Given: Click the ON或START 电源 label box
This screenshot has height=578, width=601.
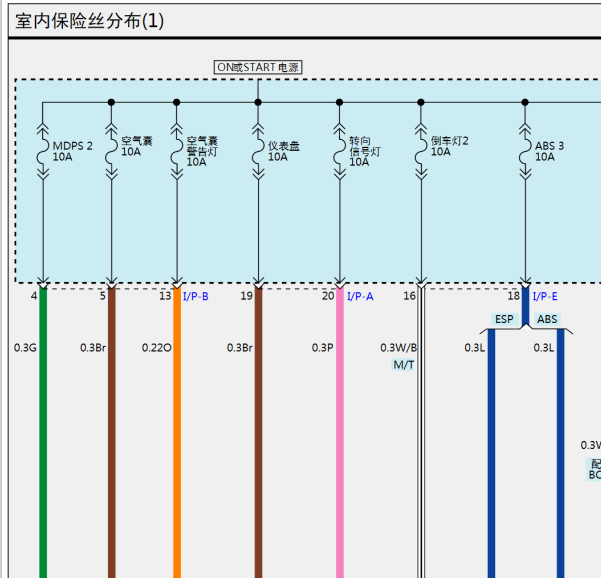Looking at the screenshot, I should point(258,67).
